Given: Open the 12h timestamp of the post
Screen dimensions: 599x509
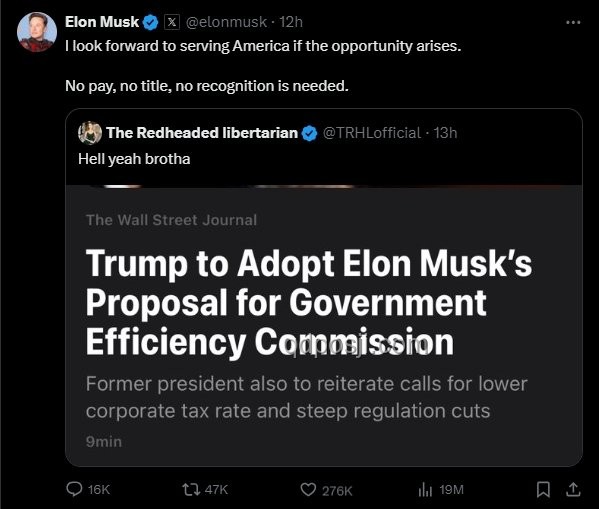Looking at the screenshot, I should (x=291, y=22).
